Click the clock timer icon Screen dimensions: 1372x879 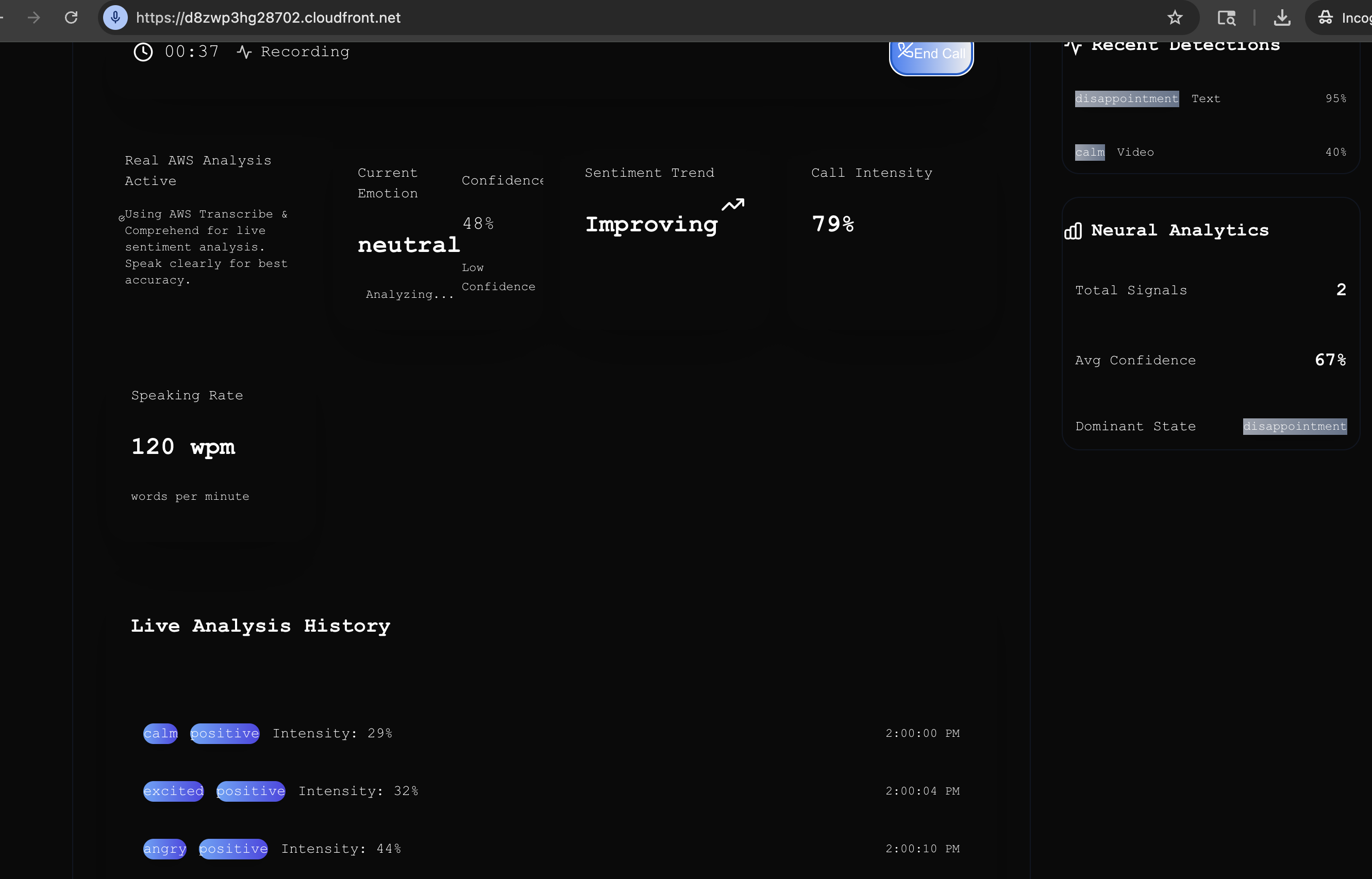[143, 52]
